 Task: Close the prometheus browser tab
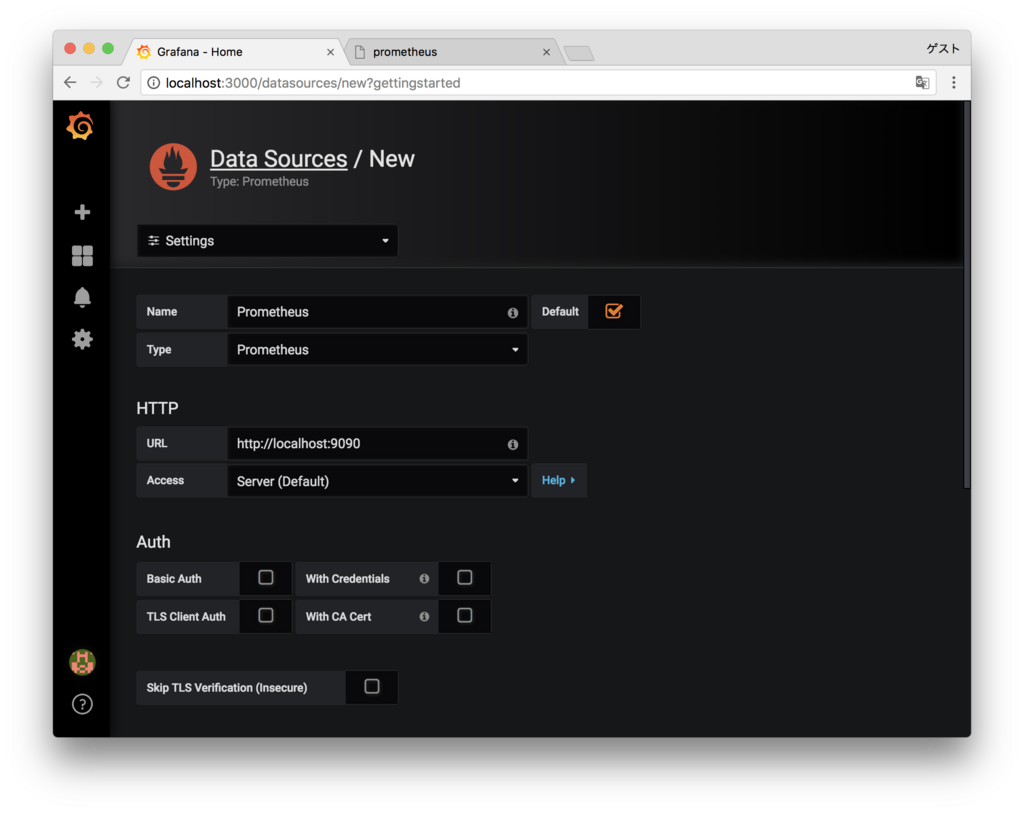pos(547,52)
